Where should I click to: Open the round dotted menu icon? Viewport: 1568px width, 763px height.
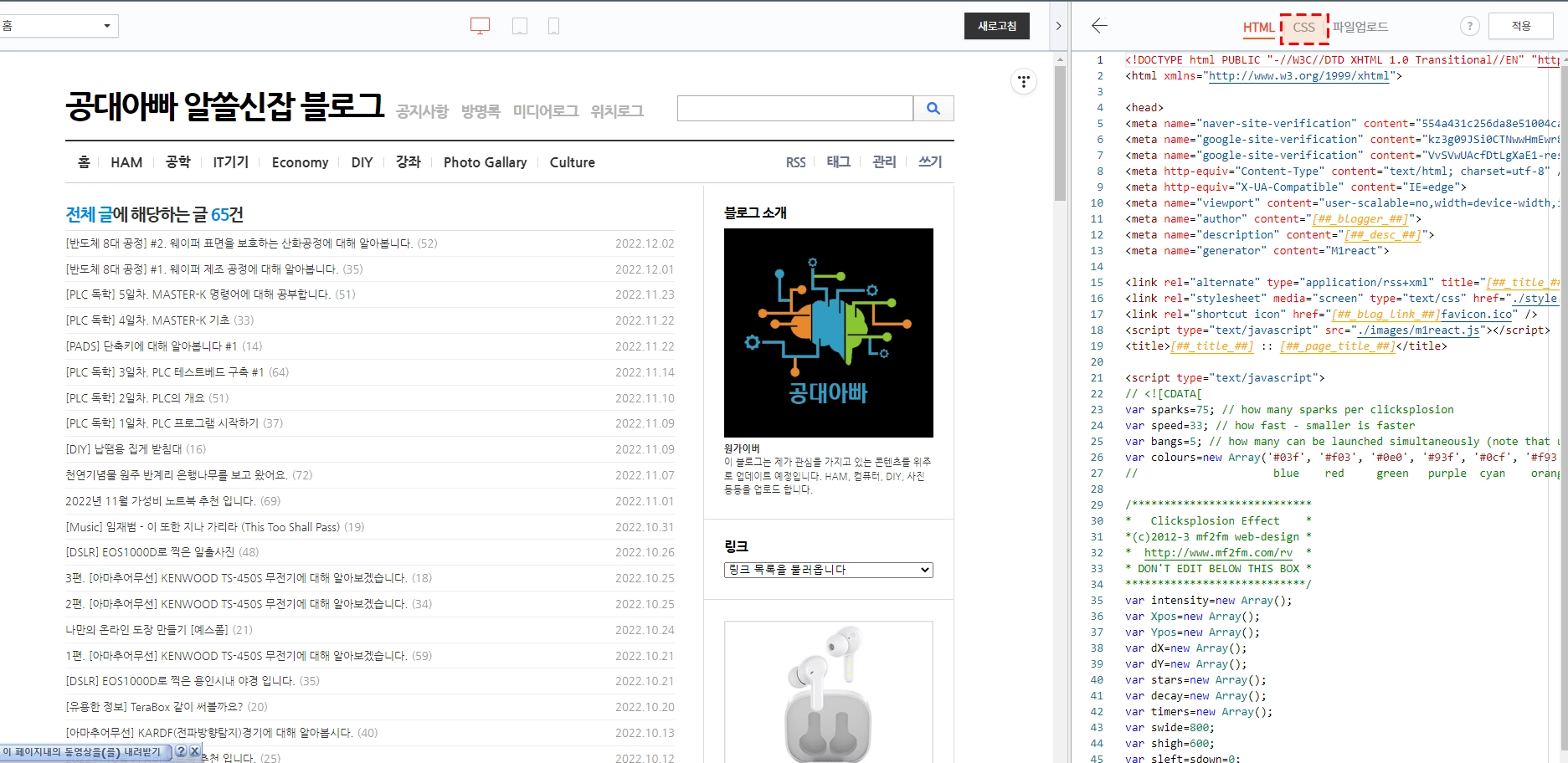pos(1023,81)
